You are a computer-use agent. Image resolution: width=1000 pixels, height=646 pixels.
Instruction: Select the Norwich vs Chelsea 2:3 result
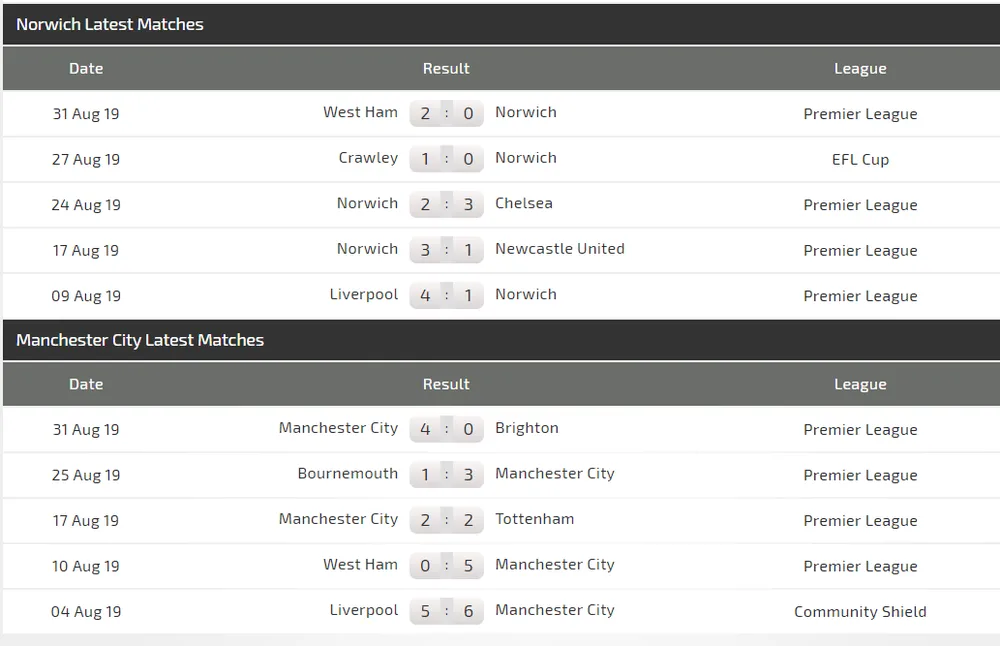446,205
